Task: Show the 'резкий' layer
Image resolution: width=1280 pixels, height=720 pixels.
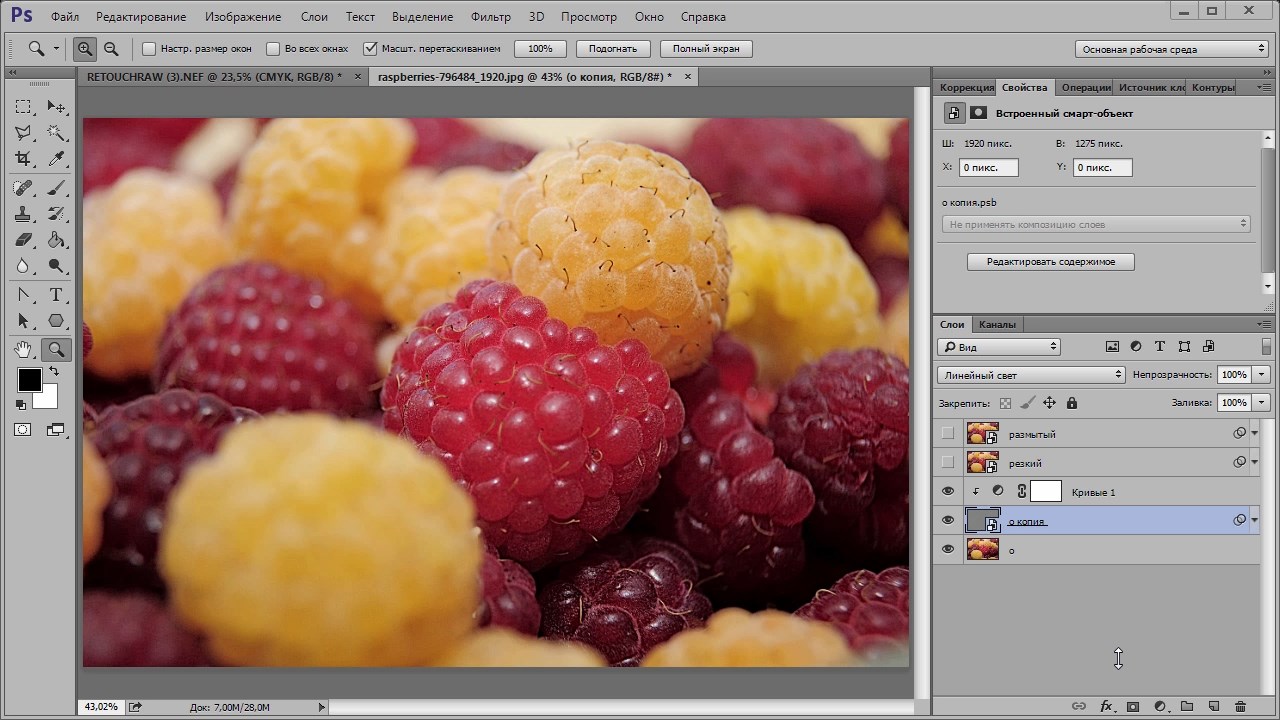Action: pos(948,462)
